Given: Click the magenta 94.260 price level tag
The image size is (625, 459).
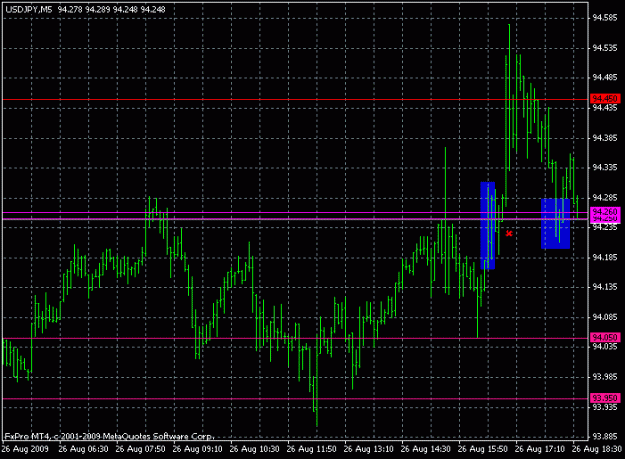Looking at the screenshot, I should tap(605, 211).
